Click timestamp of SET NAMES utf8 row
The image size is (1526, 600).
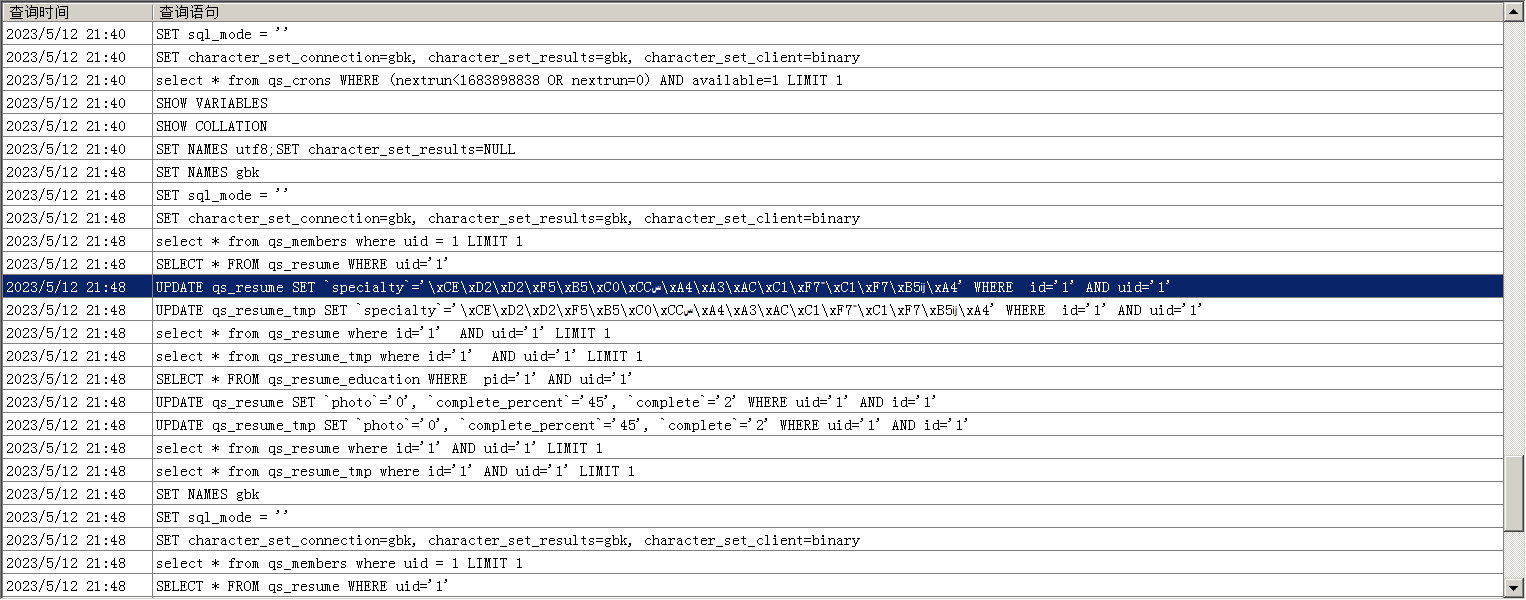click(x=66, y=149)
